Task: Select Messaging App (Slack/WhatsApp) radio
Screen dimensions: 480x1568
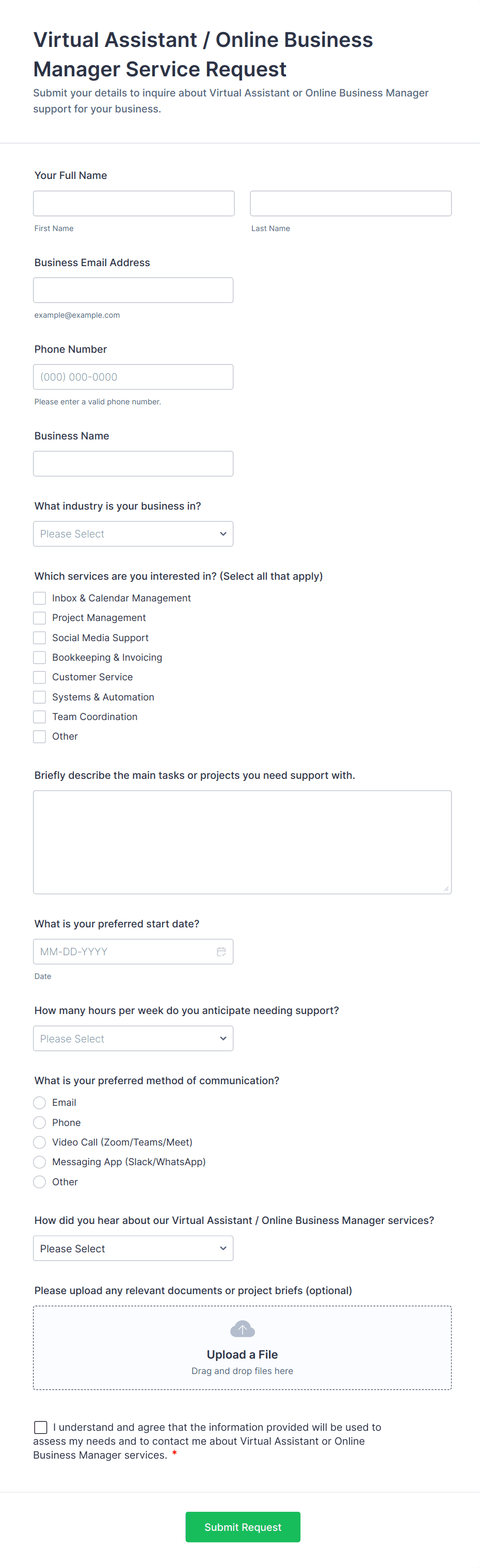Action: 40,1162
